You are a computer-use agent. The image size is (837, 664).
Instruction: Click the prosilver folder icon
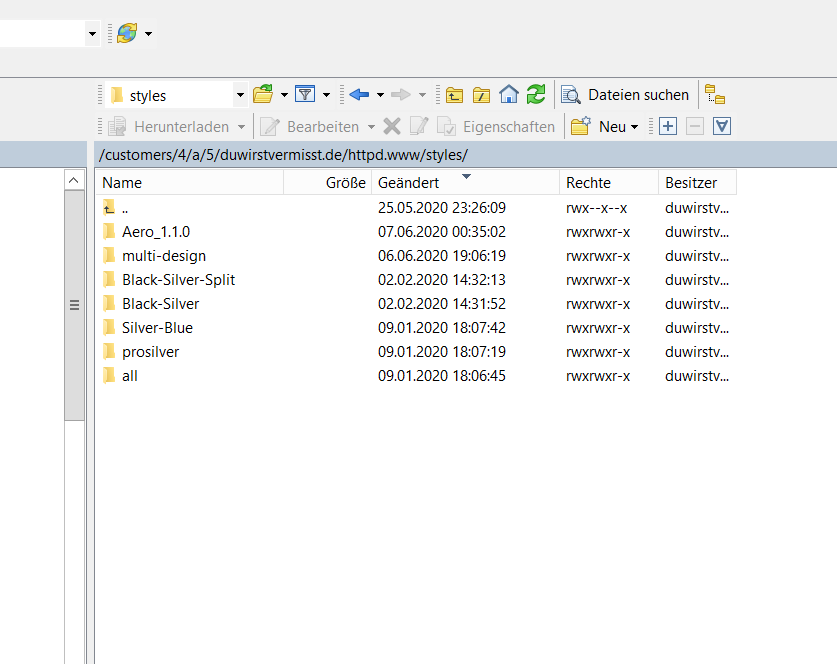pos(109,351)
